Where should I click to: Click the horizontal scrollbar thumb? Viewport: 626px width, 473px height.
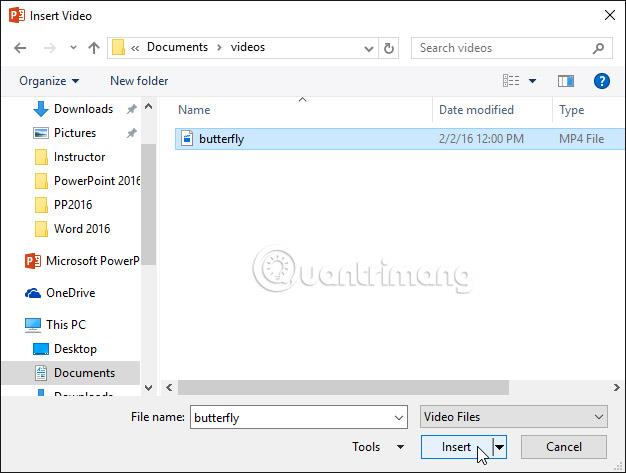[x=343, y=388]
